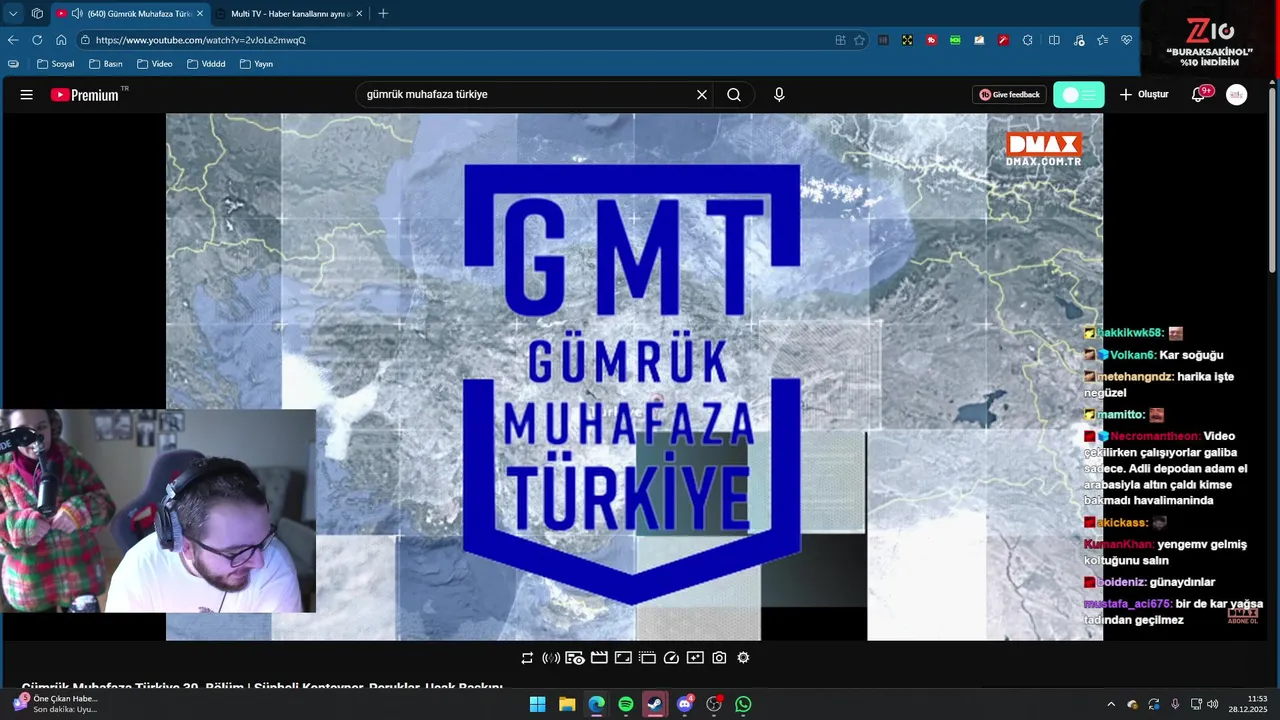Open the extensions puzzle icon
The height and width of the screenshot is (720, 1280).
pos(1027,40)
